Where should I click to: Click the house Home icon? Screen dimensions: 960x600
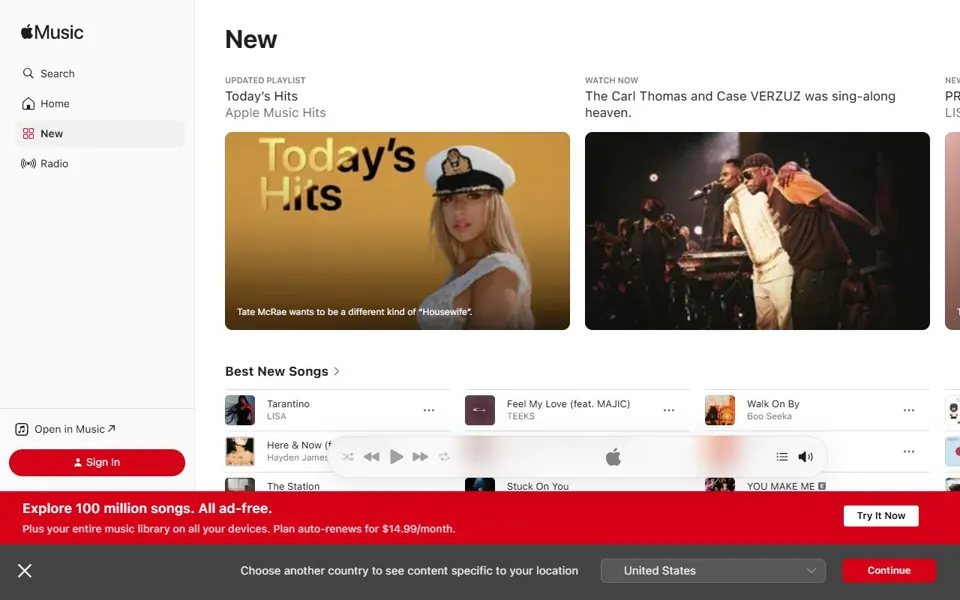[x=28, y=103]
